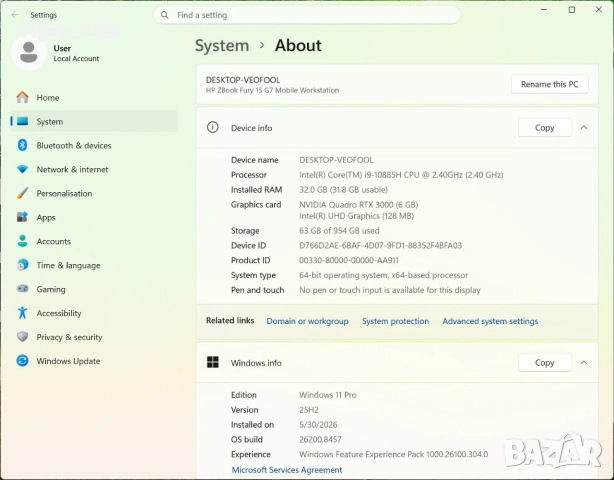Screen dimensions: 614x480
Task: Click the processor value i9-10885H text
Action: [x=401, y=175]
